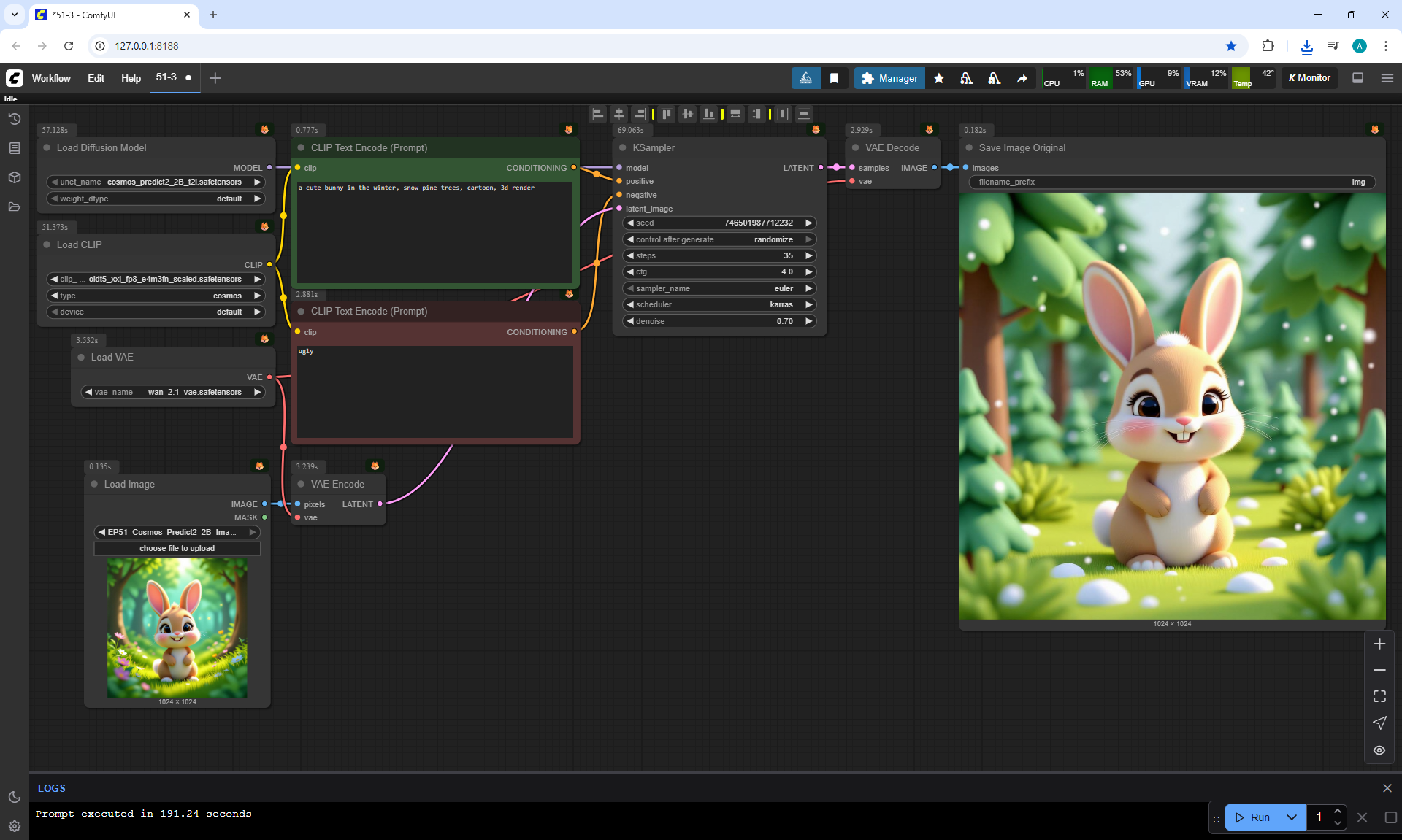The image size is (1402, 840).
Task: Open the settings gear icon
Action: (14, 826)
